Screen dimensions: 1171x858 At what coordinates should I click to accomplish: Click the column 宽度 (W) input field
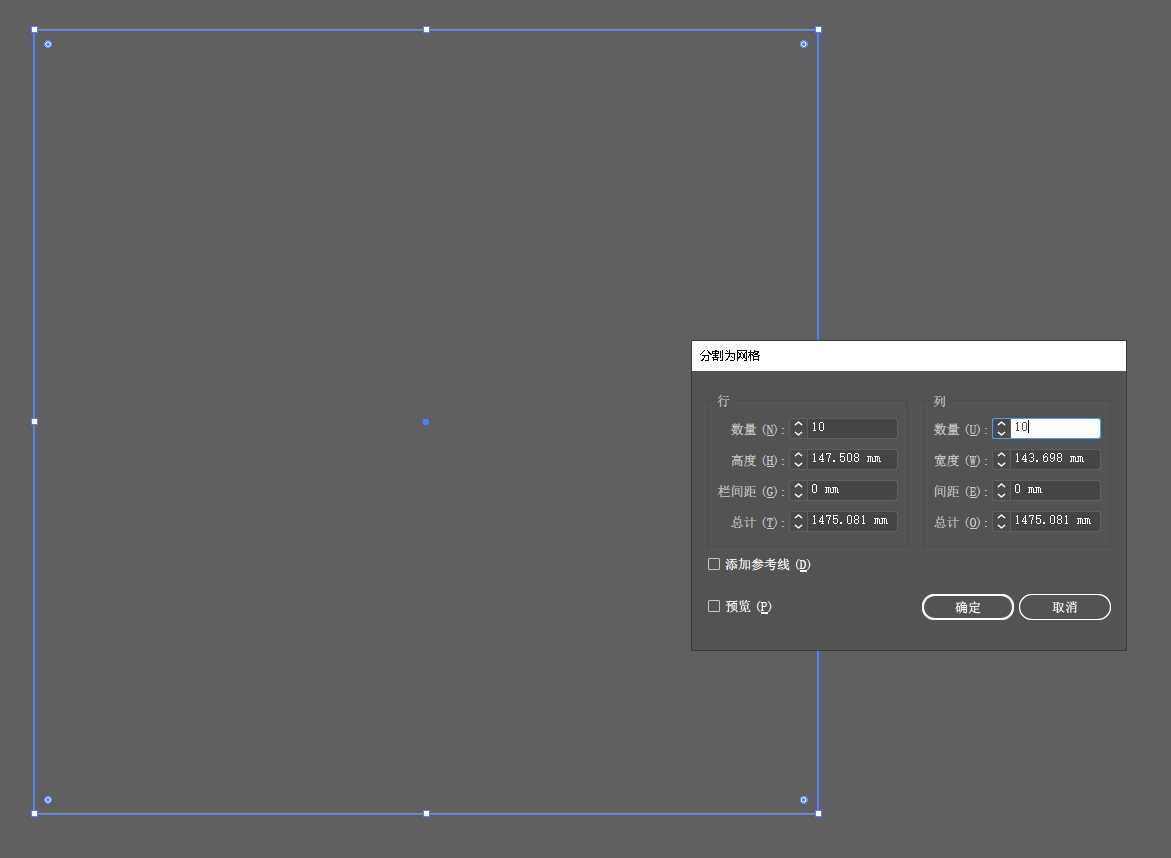point(1055,458)
